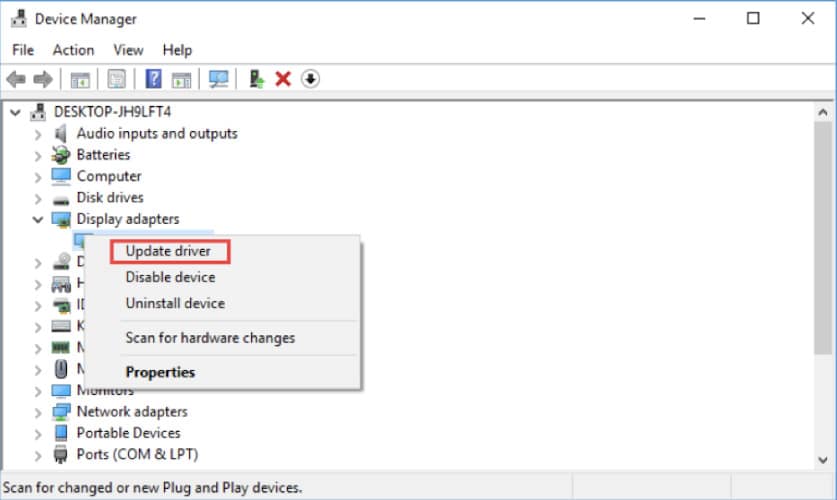Click the Action pane toolbar icon
This screenshot has width=837, height=500.
click(x=181, y=80)
